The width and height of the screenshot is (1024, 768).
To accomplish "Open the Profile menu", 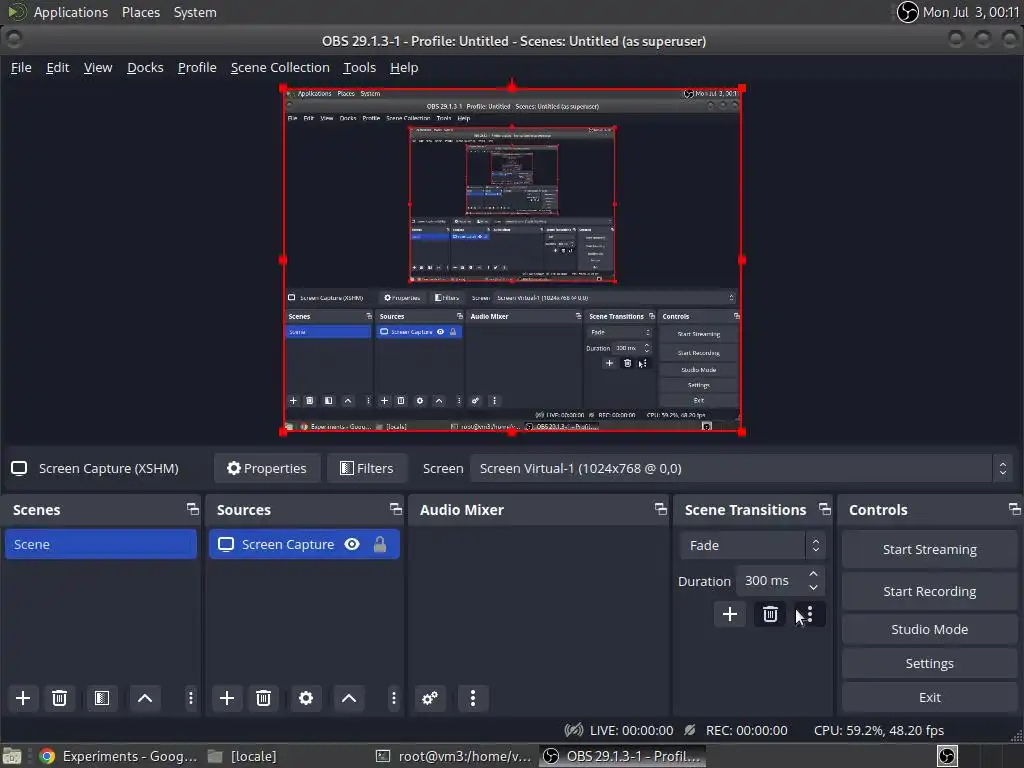I will [197, 67].
